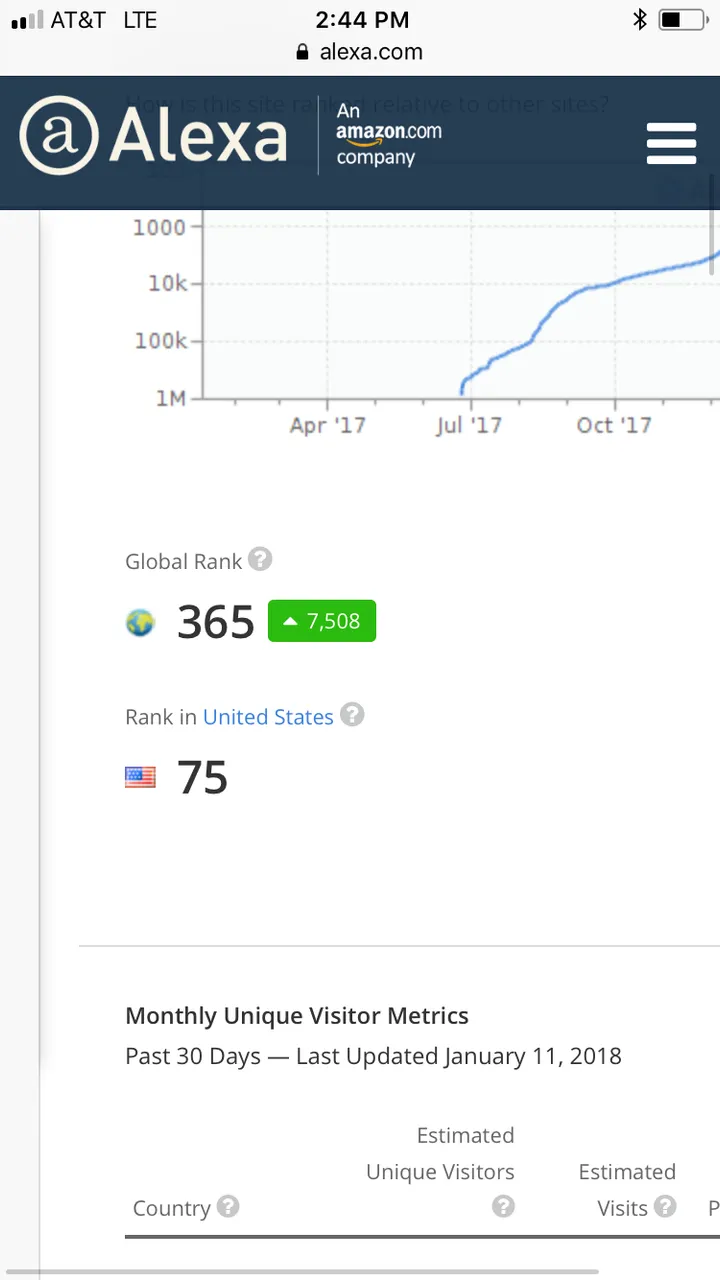
Task: Open the hamburger menu
Action: [x=671, y=143]
